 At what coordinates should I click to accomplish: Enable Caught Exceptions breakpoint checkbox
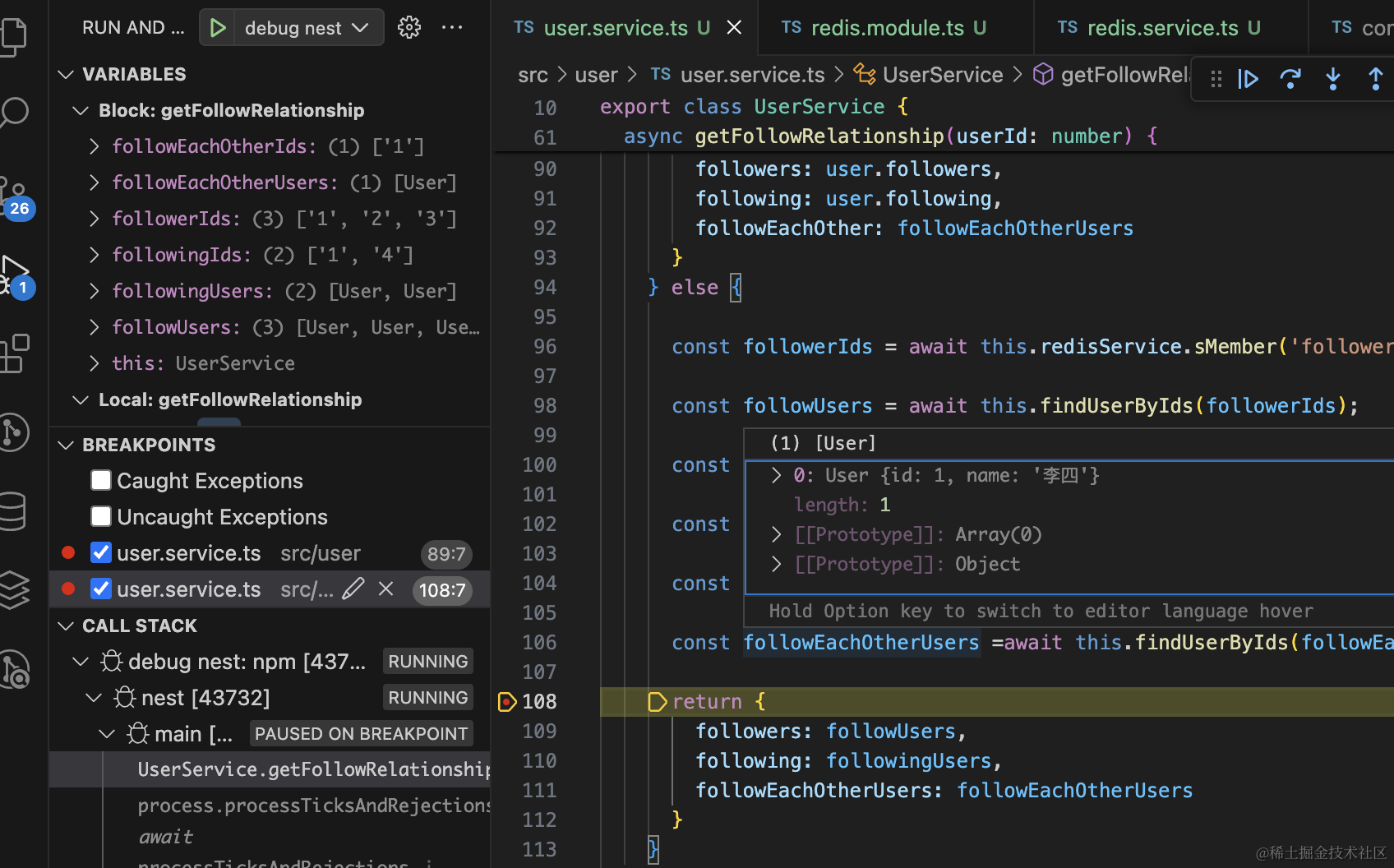coord(101,480)
